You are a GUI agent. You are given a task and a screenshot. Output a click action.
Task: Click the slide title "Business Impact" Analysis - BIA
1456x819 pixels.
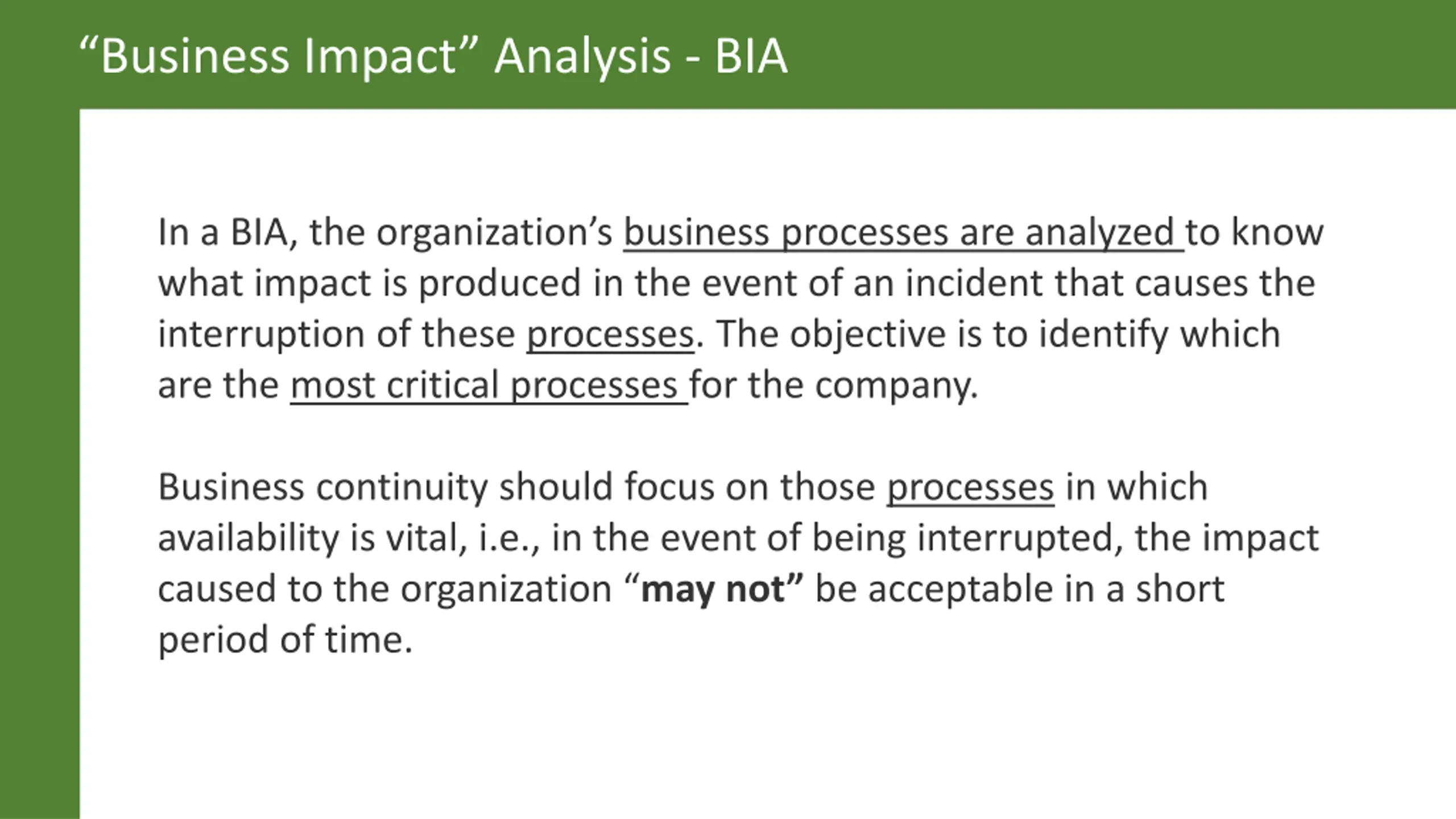pos(433,56)
